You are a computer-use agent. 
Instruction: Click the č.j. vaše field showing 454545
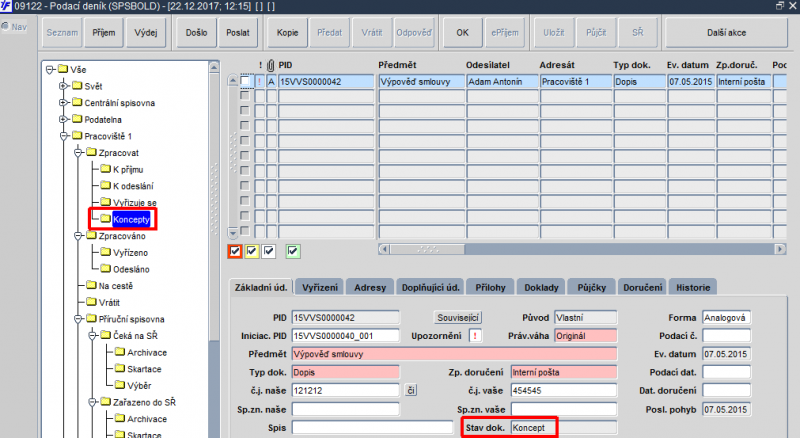click(563, 391)
